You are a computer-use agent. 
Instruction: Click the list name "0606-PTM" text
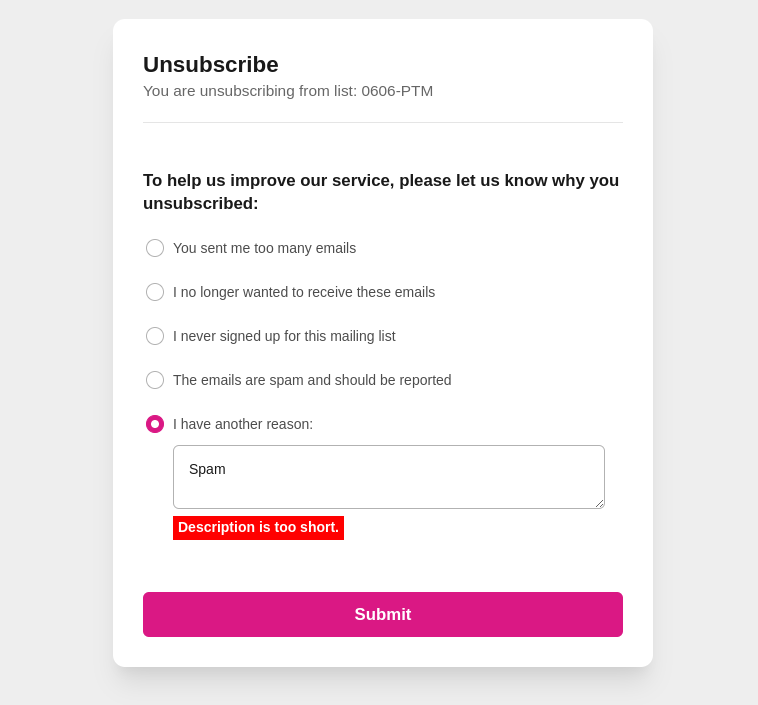click(397, 91)
